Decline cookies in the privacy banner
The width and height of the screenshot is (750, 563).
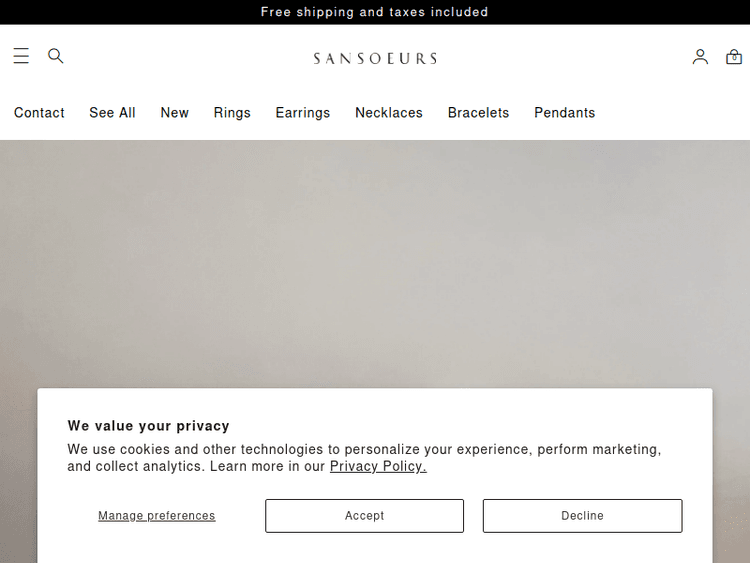(x=582, y=516)
